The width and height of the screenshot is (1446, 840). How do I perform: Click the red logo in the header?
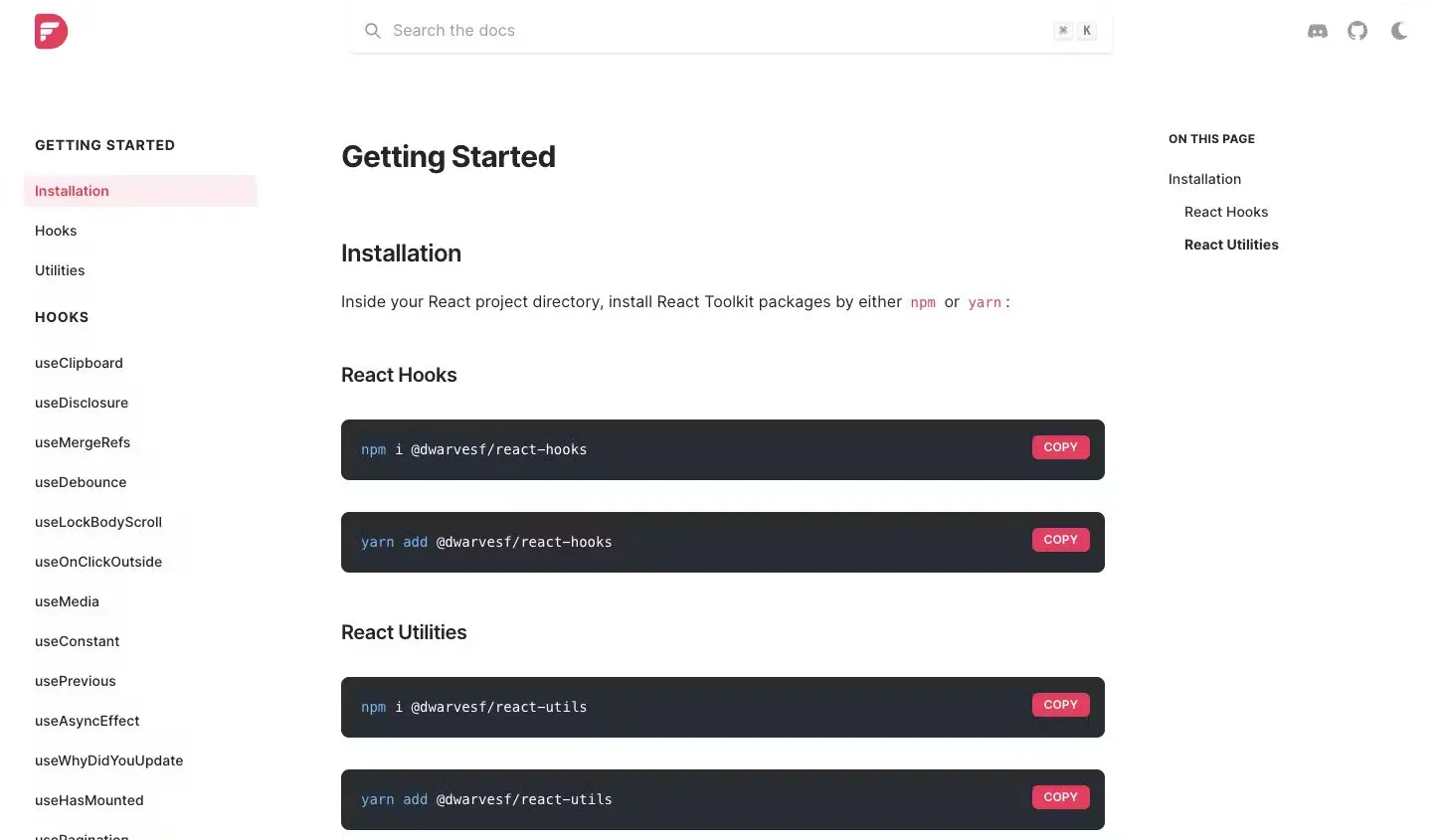[51, 31]
